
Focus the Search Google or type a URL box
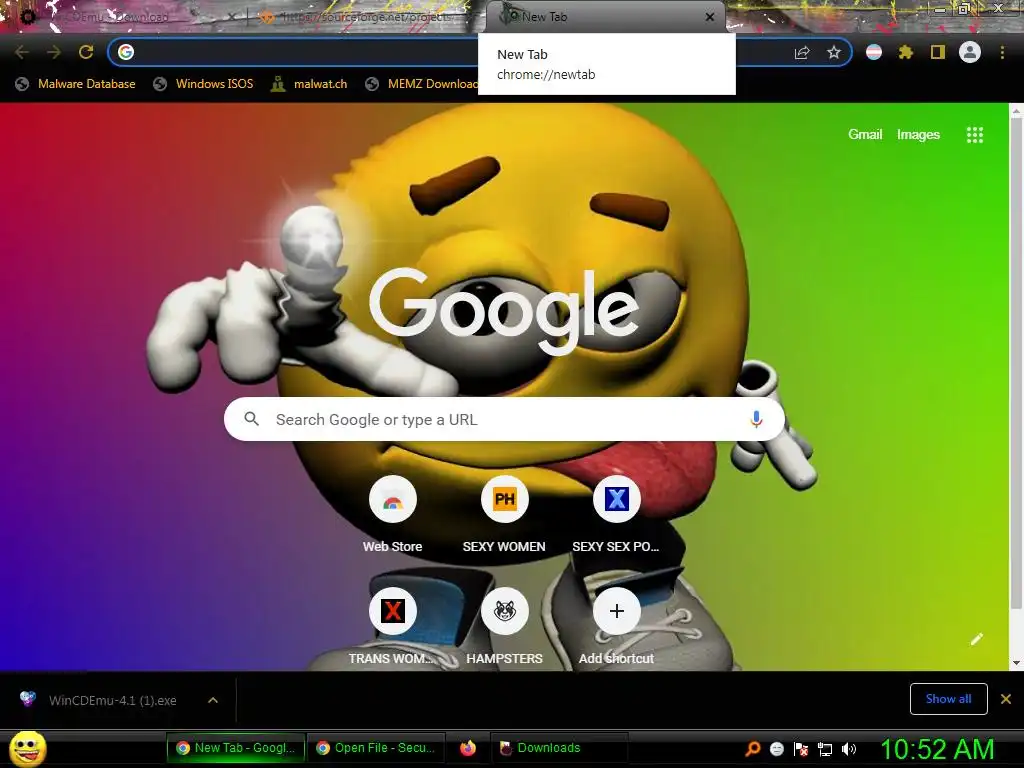pos(504,419)
